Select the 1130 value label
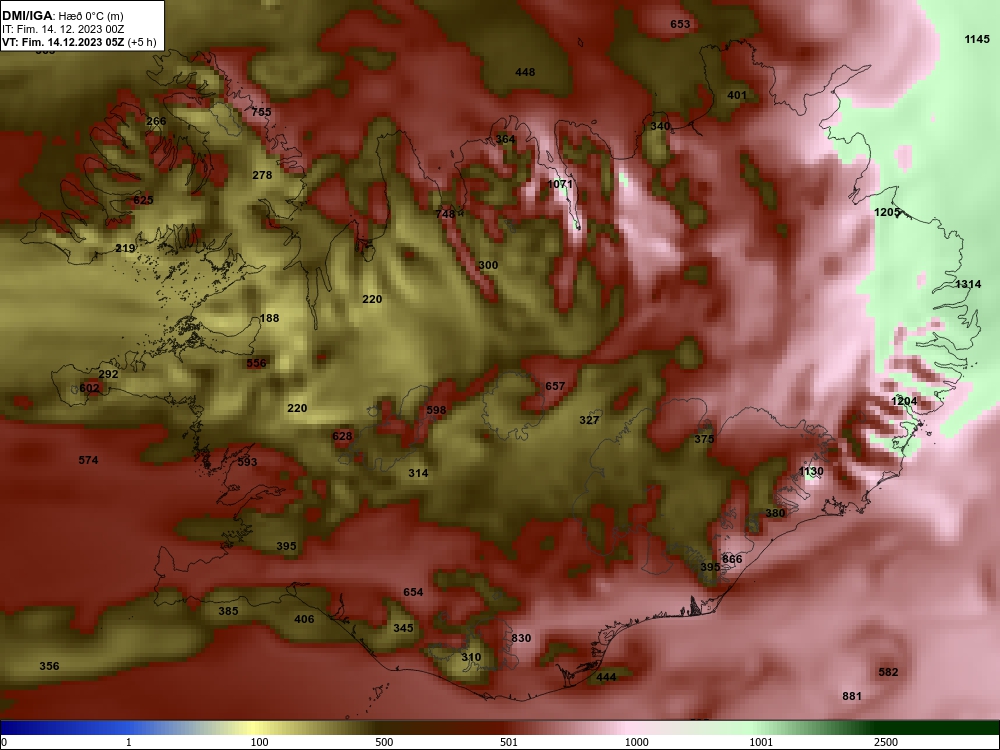This screenshot has width=1000, height=750. [811, 471]
